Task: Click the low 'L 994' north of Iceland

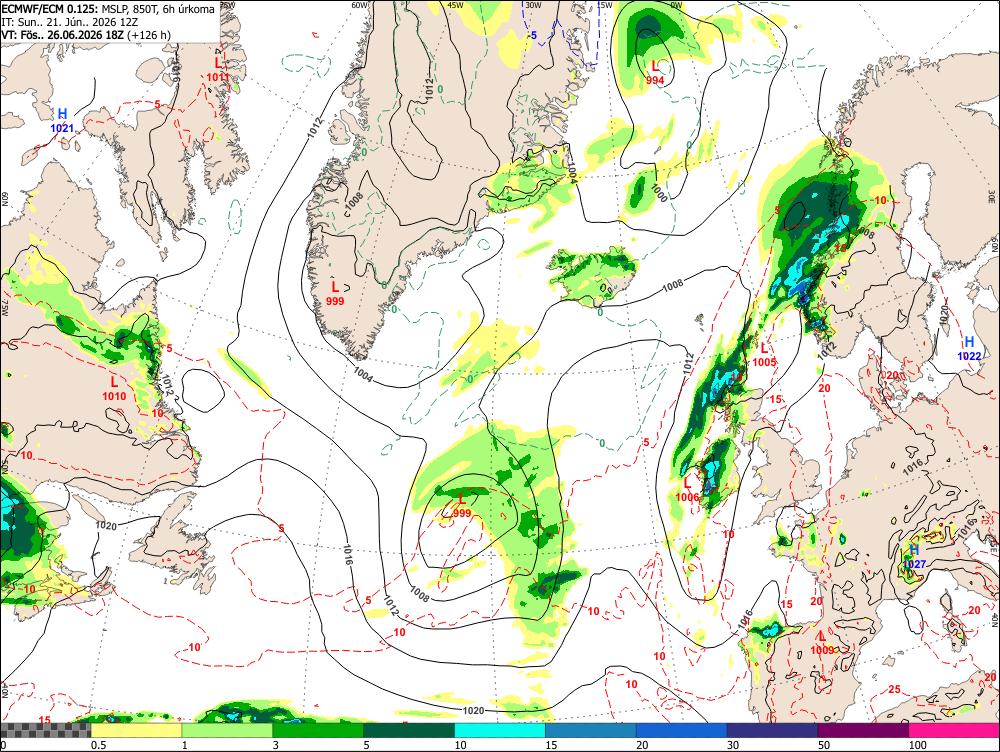Action: click(x=655, y=73)
